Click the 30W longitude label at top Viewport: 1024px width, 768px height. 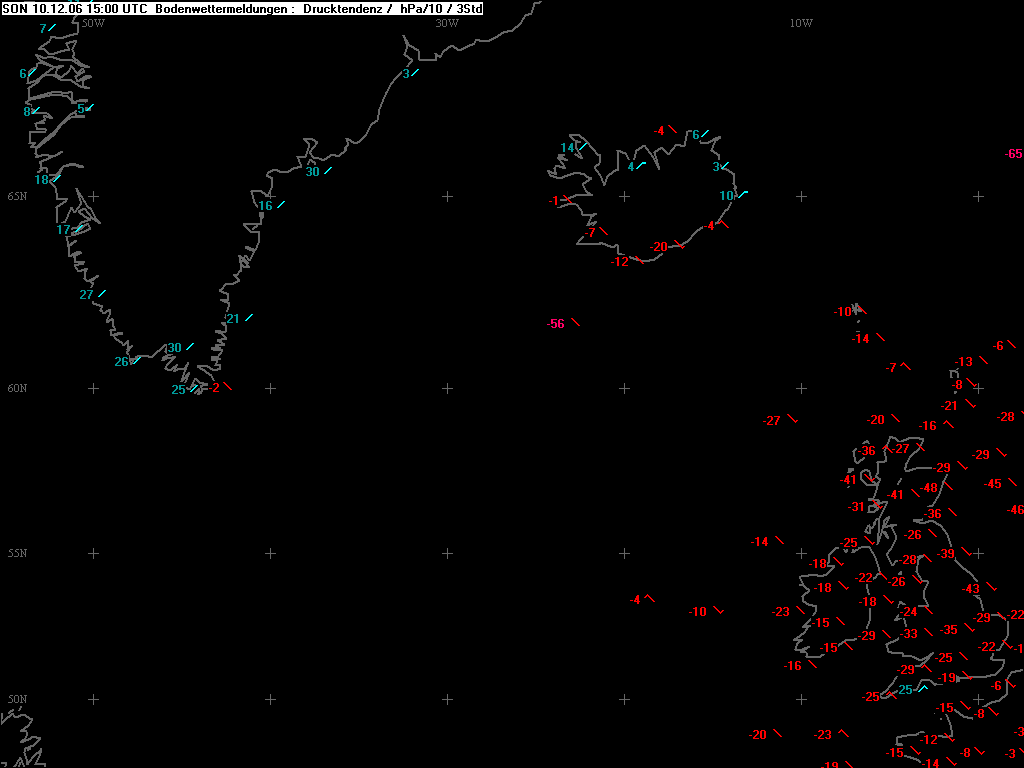click(x=447, y=24)
